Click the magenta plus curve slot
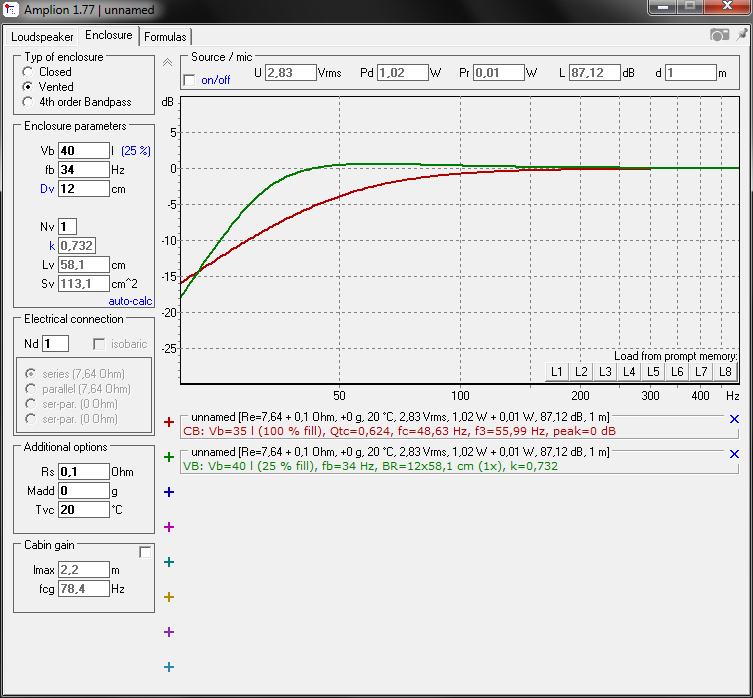Screen dimensions: 753x698 pyautogui.click(x=169, y=527)
